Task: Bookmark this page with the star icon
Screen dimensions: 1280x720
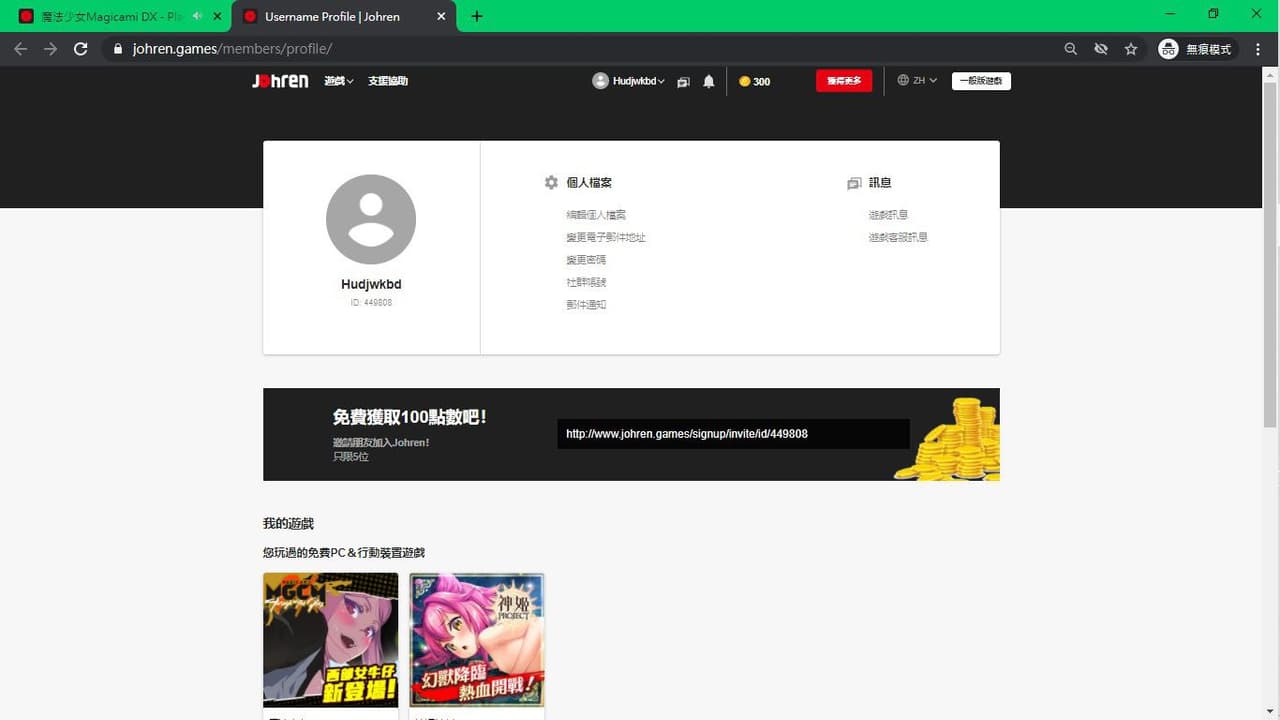Action: tap(1131, 49)
